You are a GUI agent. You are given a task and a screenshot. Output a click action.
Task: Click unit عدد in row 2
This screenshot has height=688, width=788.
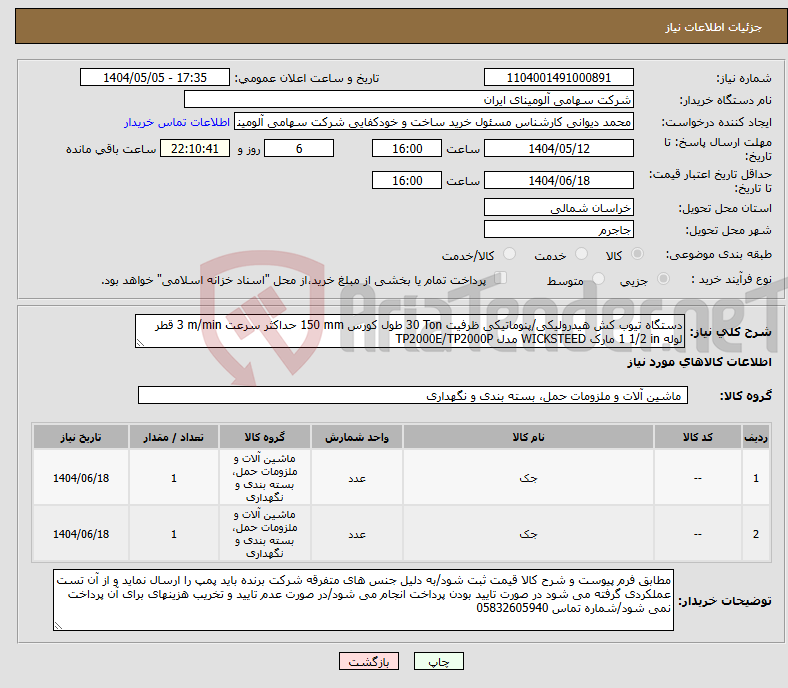click(357, 534)
